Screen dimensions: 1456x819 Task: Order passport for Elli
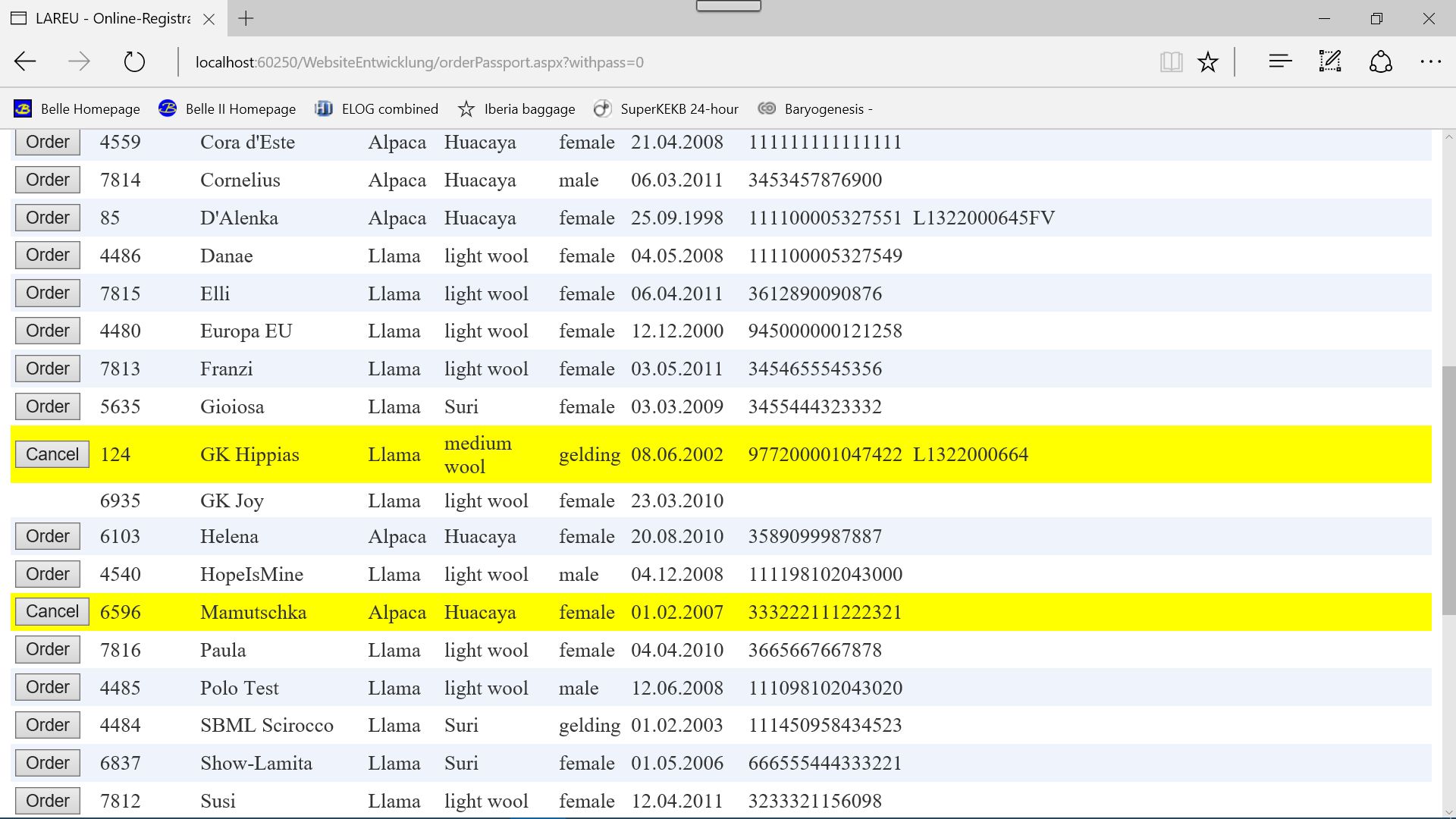(48, 293)
